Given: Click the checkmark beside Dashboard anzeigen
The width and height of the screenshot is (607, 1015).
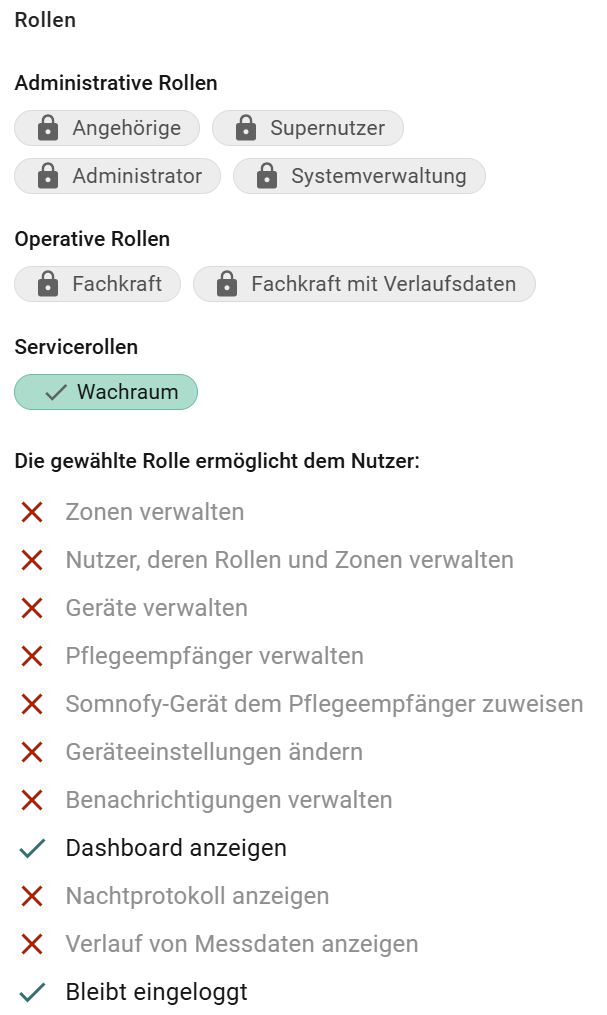Looking at the screenshot, I should pyautogui.click(x=32, y=848).
